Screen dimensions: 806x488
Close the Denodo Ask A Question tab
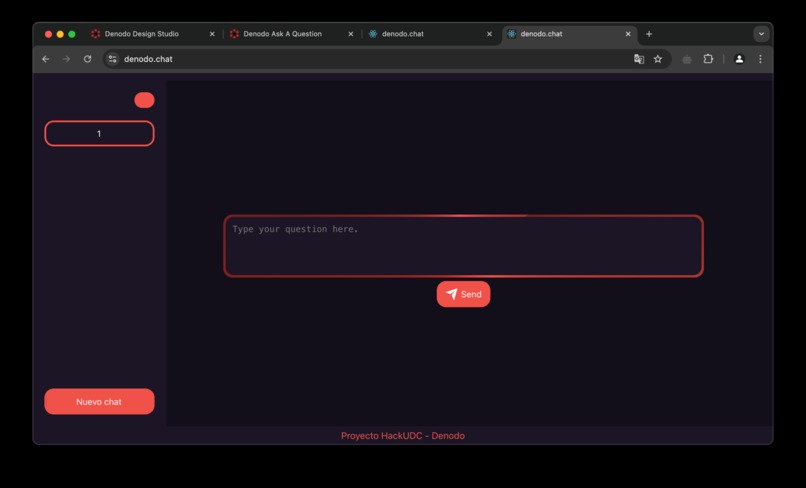[351, 34]
